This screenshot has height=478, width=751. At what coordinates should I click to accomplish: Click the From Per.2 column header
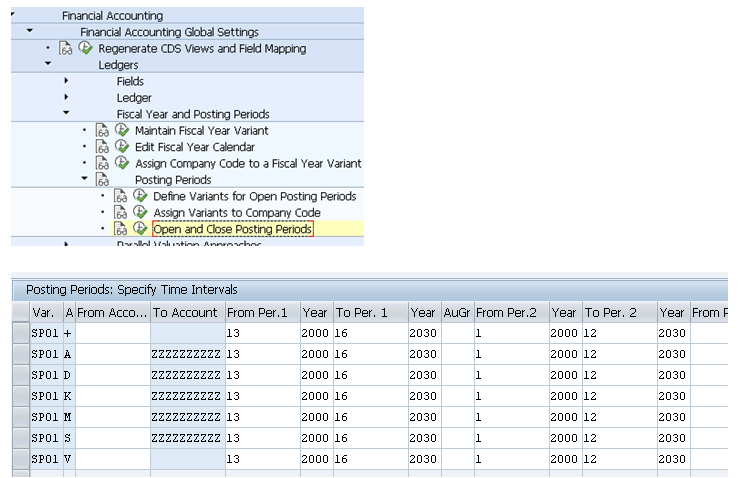point(512,312)
